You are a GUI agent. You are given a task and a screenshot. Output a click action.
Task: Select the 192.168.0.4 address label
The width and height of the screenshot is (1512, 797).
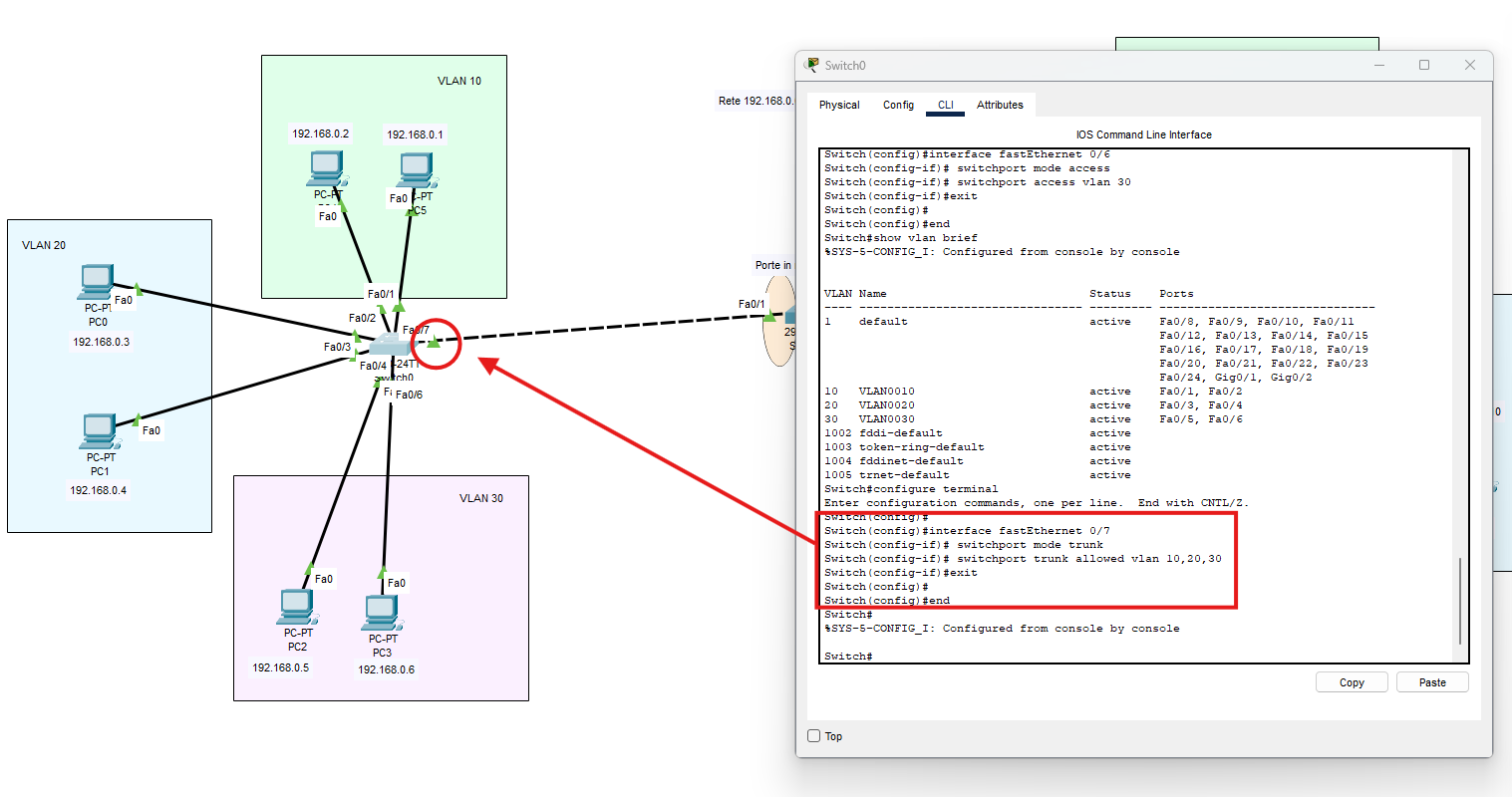98,490
